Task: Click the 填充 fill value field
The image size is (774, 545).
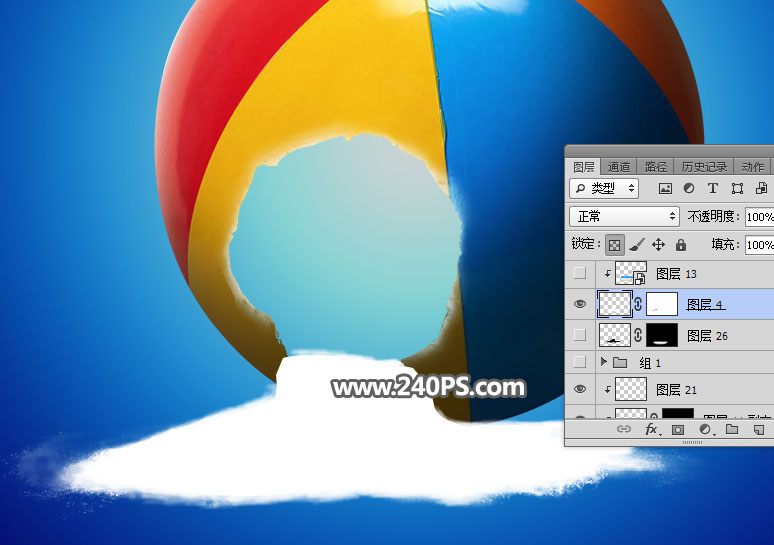Action: (759, 245)
